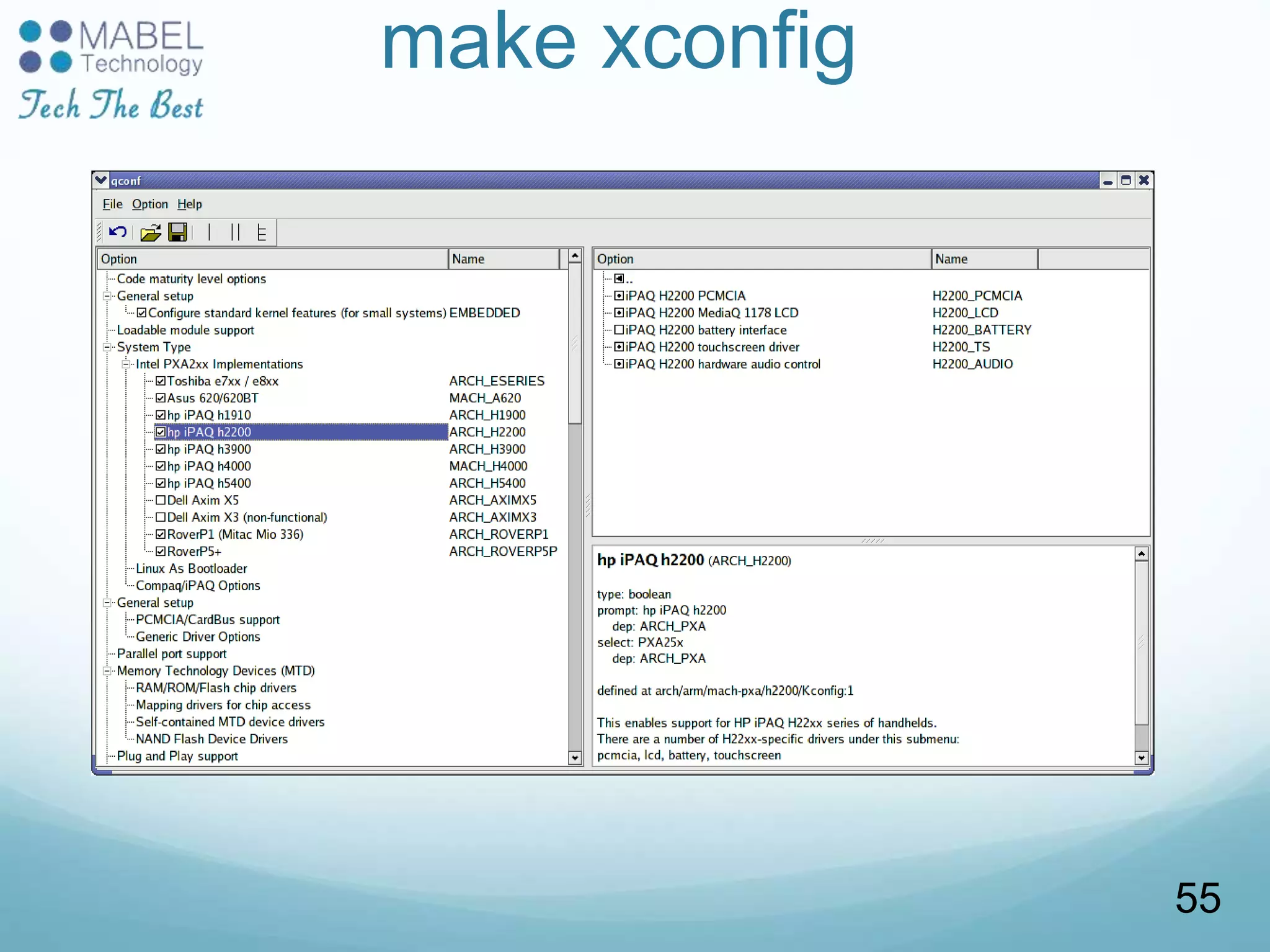This screenshot has width=1270, height=952.
Task: Click the left pane Name column header
Action: tap(504, 259)
